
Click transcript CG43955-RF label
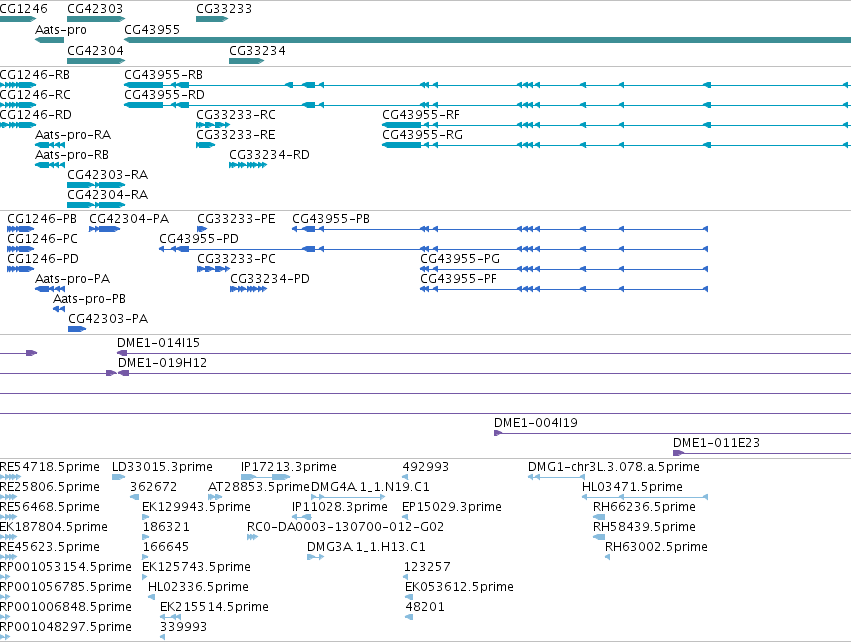[x=421, y=115]
